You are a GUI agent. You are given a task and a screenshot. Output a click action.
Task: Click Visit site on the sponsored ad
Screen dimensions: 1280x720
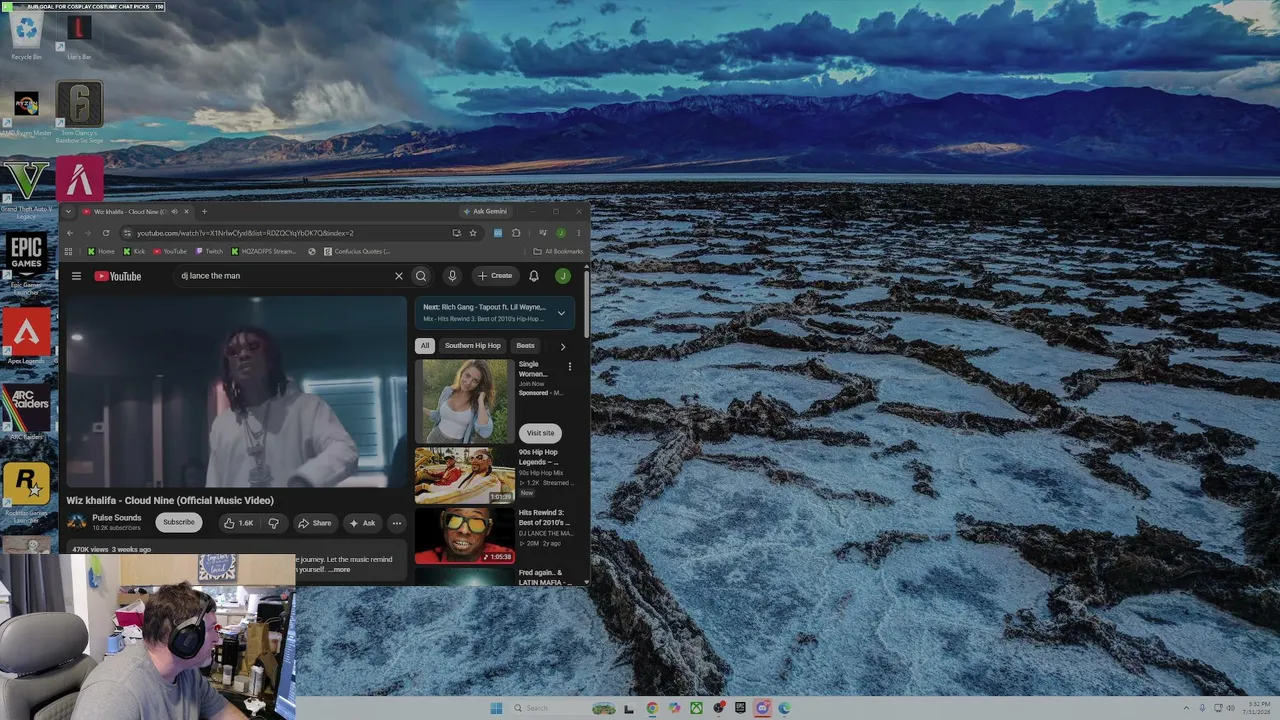coord(540,433)
